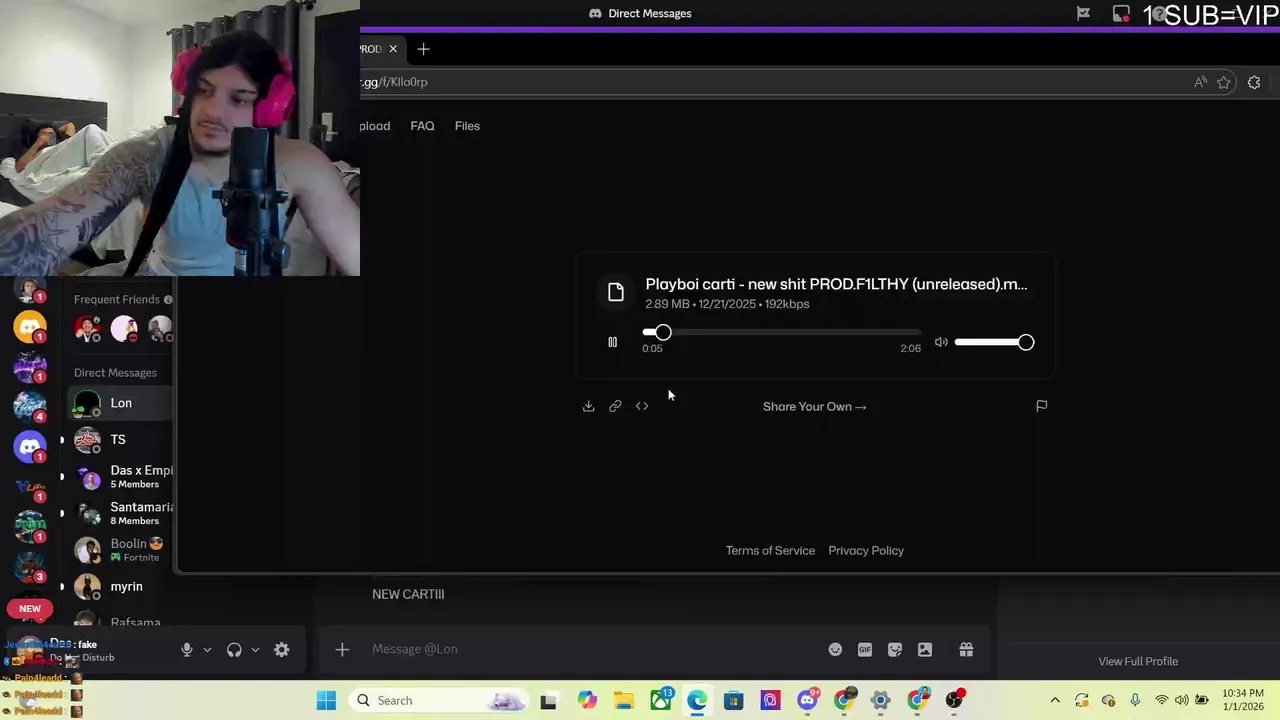
Task: Open the Lon direct message
Action: click(x=120, y=403)
